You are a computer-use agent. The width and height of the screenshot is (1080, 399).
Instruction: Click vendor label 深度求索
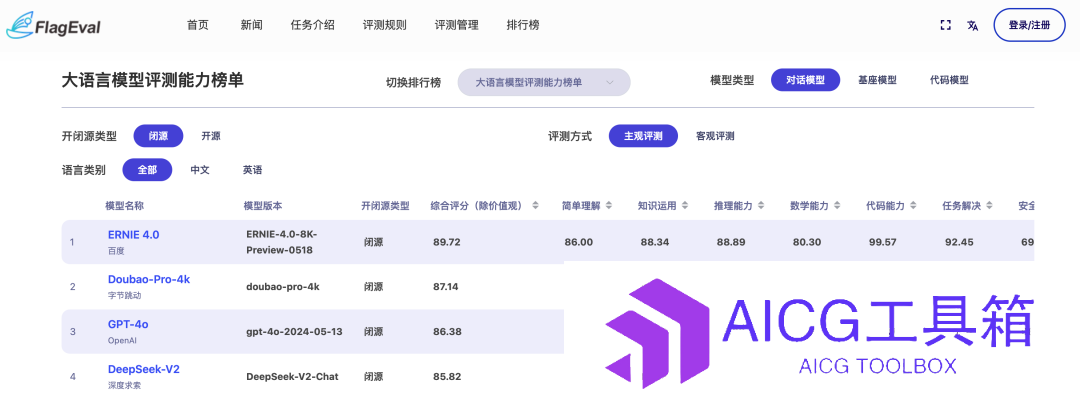pyautogui.click(x=124, y=385)
